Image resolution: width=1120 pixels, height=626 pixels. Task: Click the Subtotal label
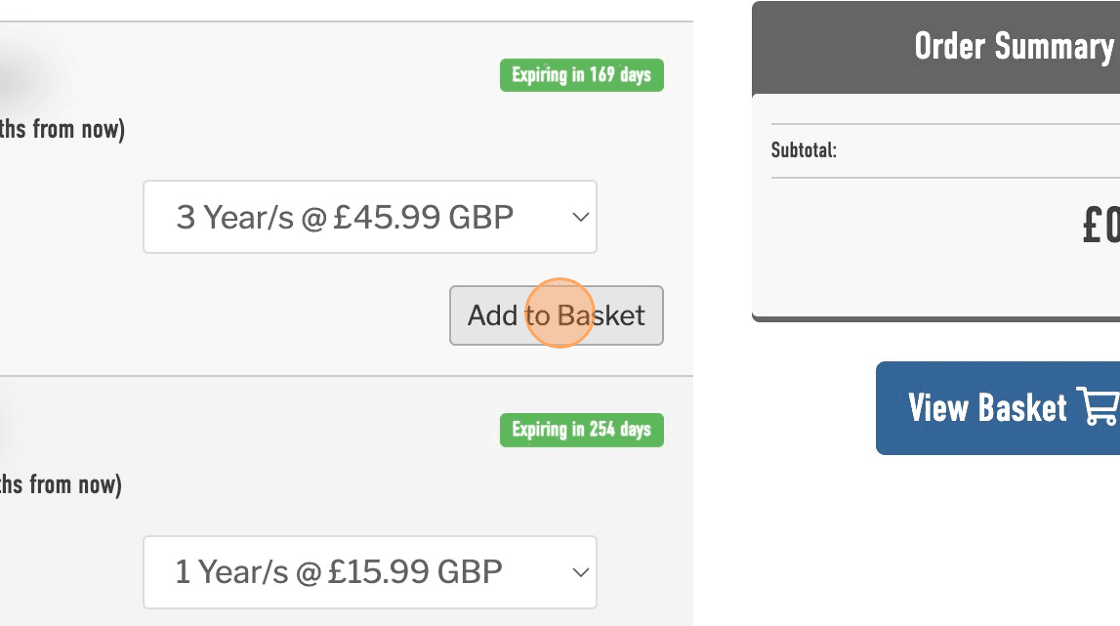[x=804, y=151]
